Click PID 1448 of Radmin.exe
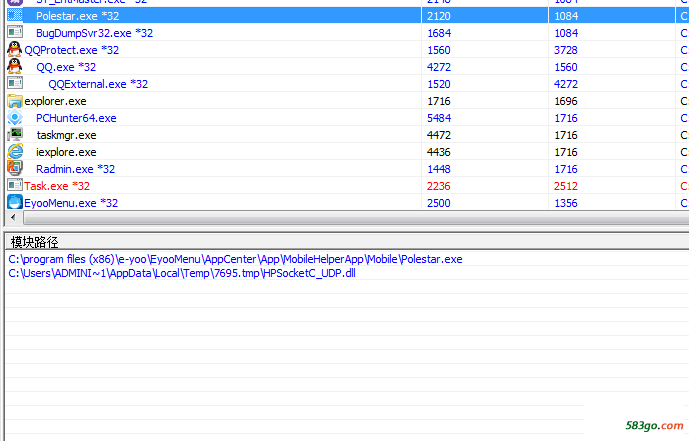The width and height of the screenshot is (689, 441). (x=439, y=169)
